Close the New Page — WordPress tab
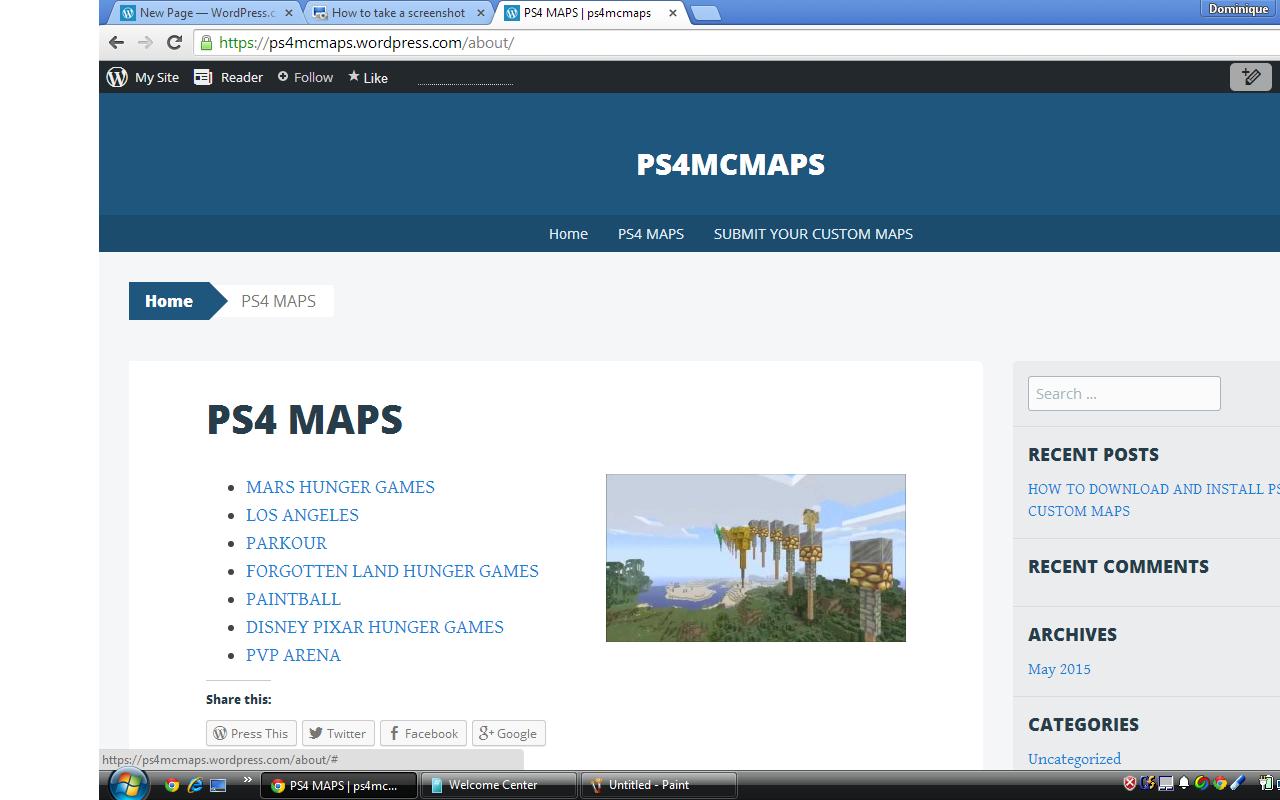 pos(289,13)
